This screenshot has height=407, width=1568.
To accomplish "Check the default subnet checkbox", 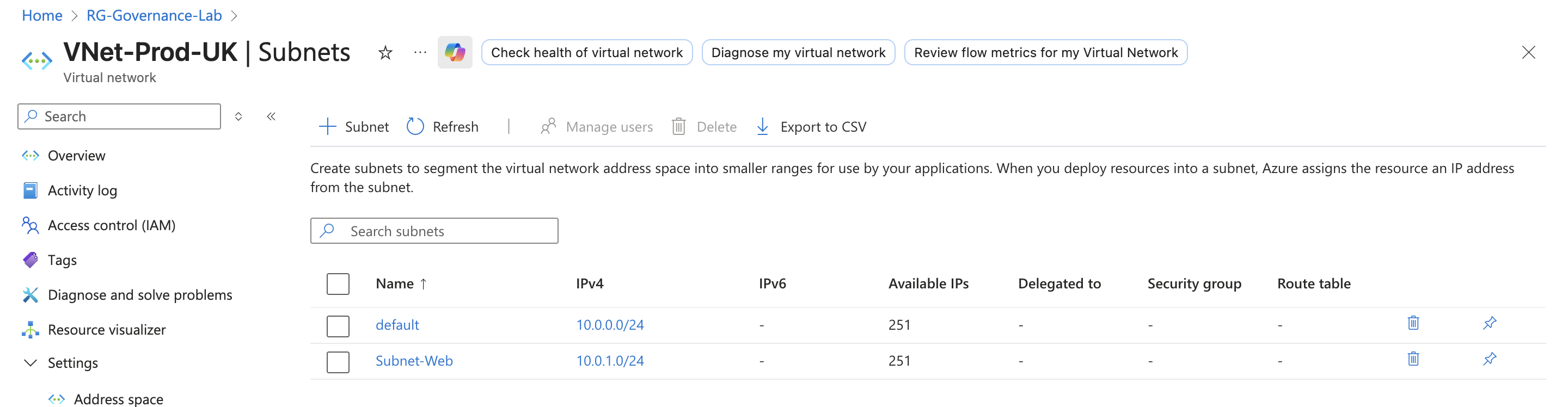I will 338,325.
